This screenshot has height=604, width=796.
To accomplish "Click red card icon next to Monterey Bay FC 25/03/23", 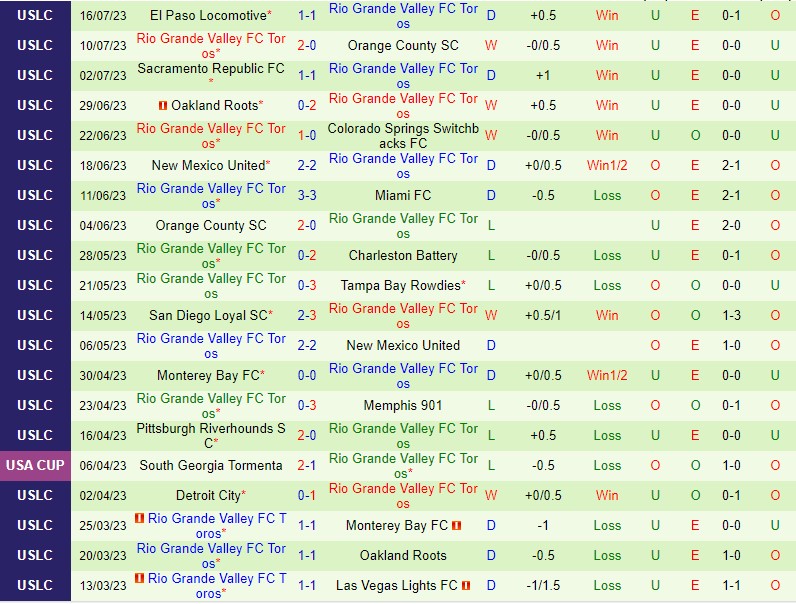I will (x=456, y=525).
